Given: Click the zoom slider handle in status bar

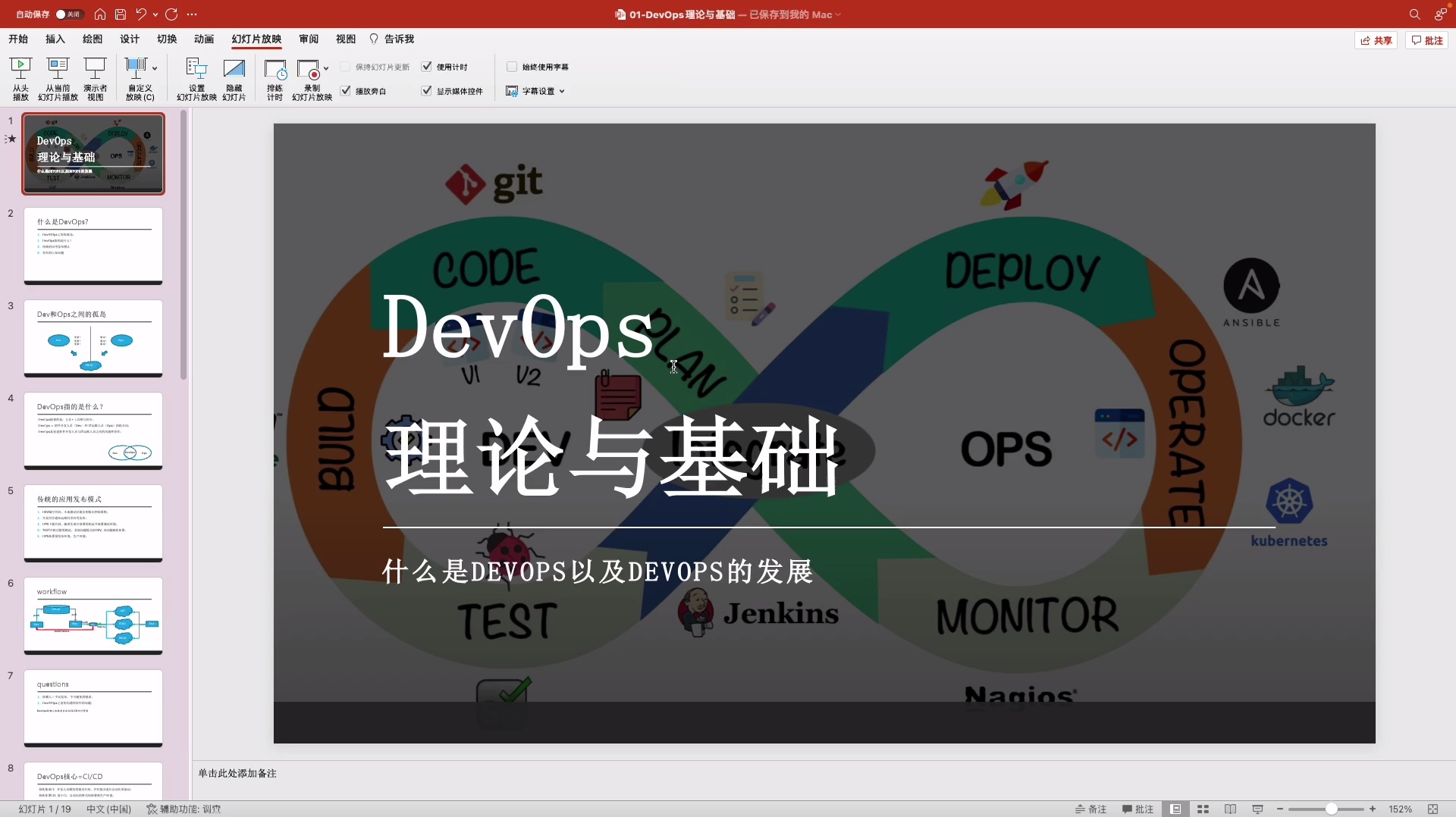Looking at the screenshot, I should pyautogui.click(x=1332, y=809).
